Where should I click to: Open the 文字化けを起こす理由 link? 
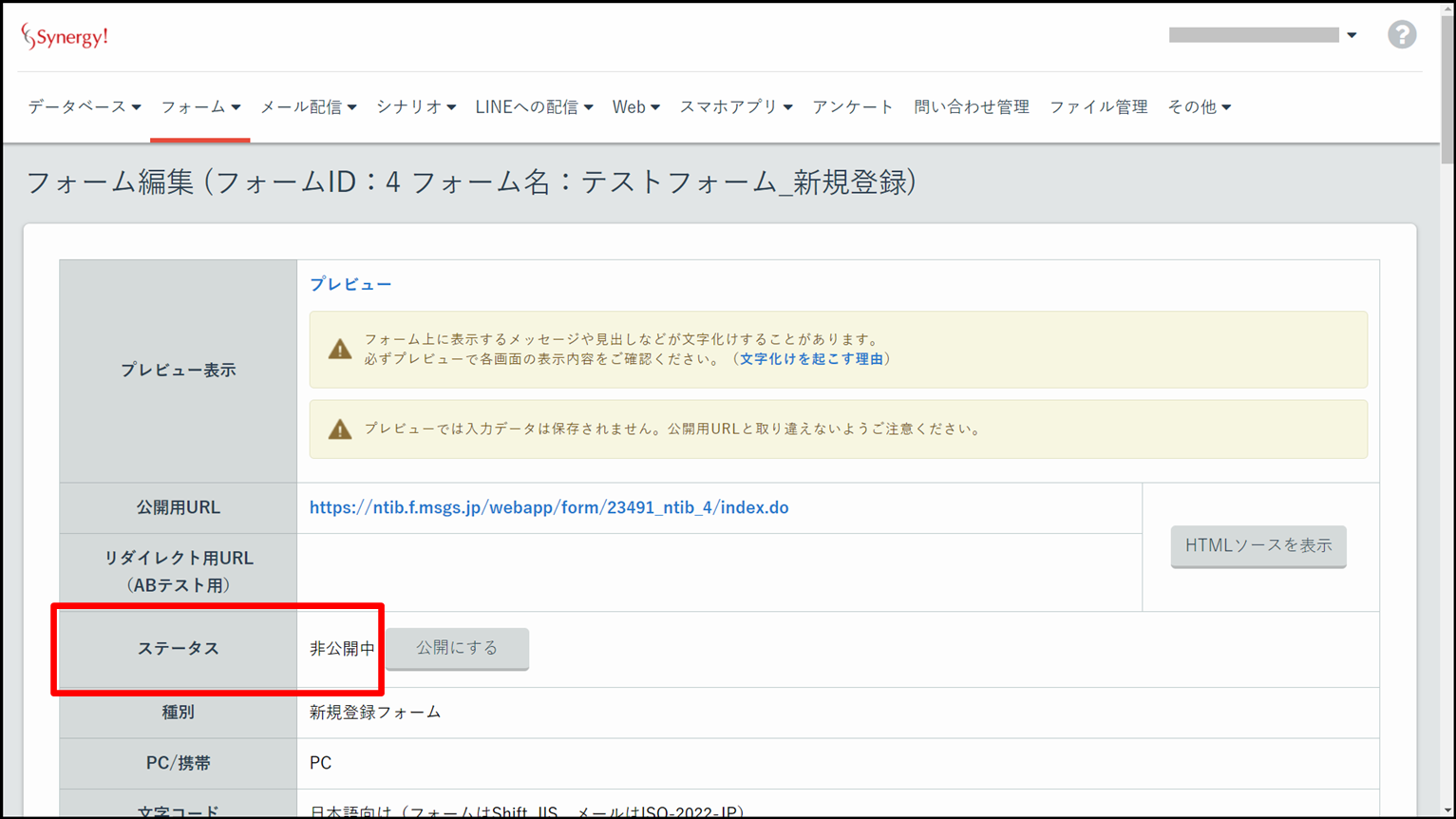point(811,359)
